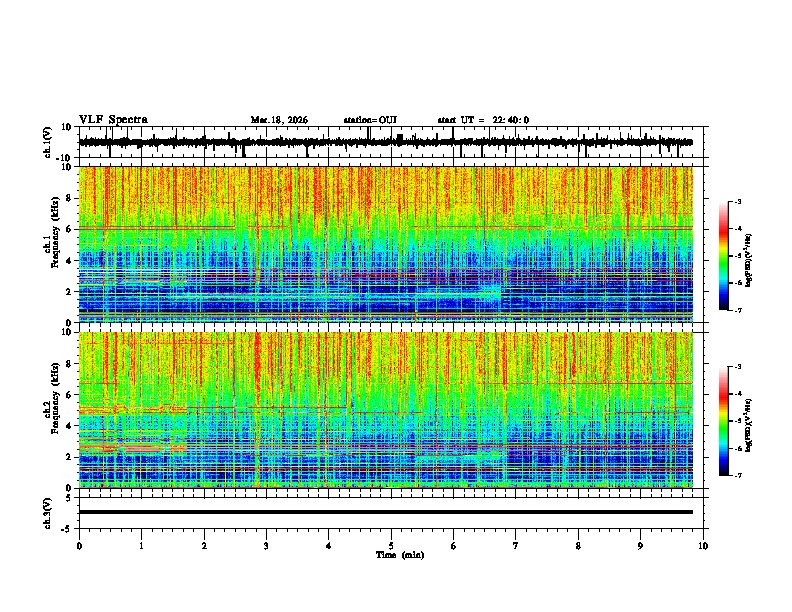The image size is (792, 612).
Task: Select the ch.1 spectrogram color bar
Action: pos(724,256)
